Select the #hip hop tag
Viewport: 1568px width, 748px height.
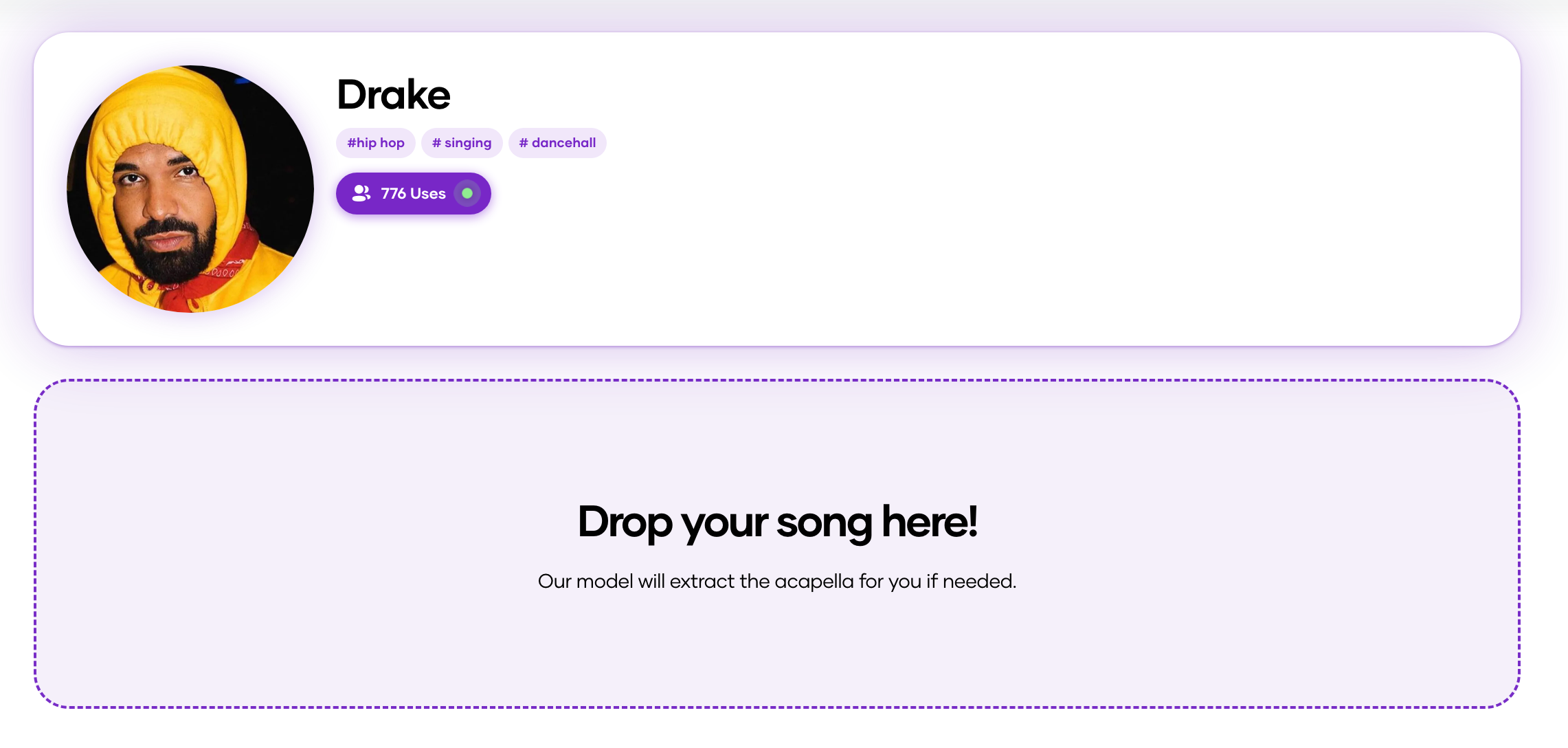click(376, 143)
